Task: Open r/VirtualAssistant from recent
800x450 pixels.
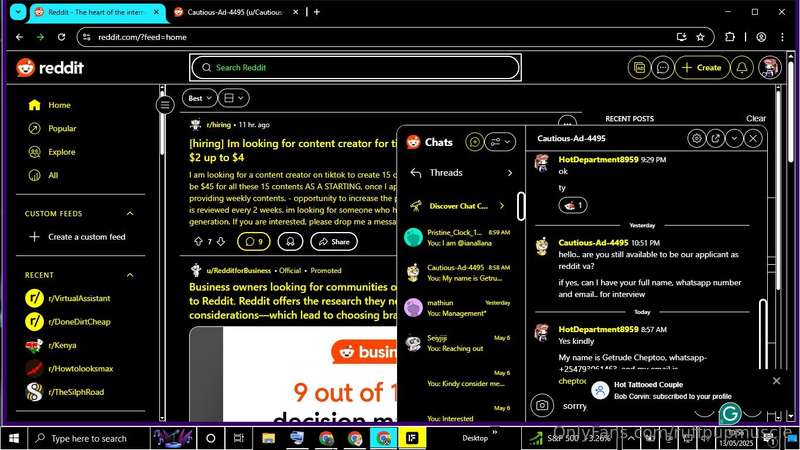Action: tap(81, 298)
